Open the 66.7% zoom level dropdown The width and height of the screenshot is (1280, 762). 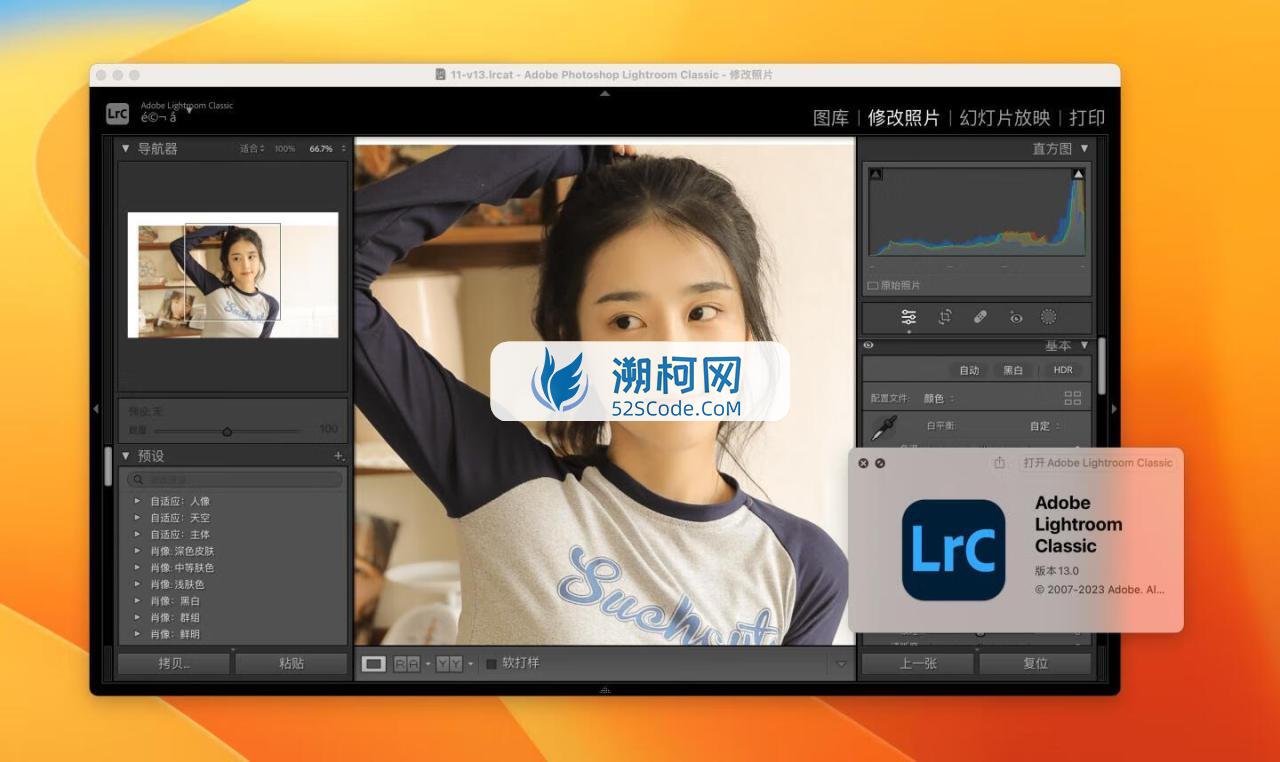pyautogui.click(x=327, y=149)
